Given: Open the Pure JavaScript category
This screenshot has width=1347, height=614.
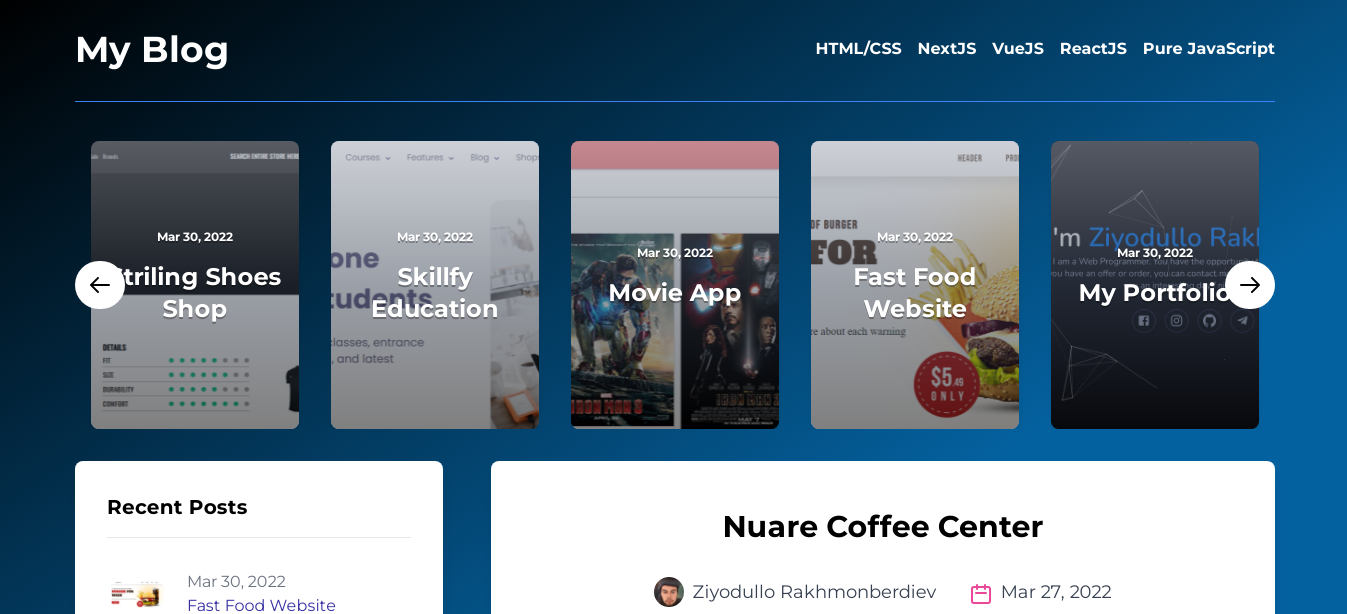Looking at the screenshot, I should 1209,49.
